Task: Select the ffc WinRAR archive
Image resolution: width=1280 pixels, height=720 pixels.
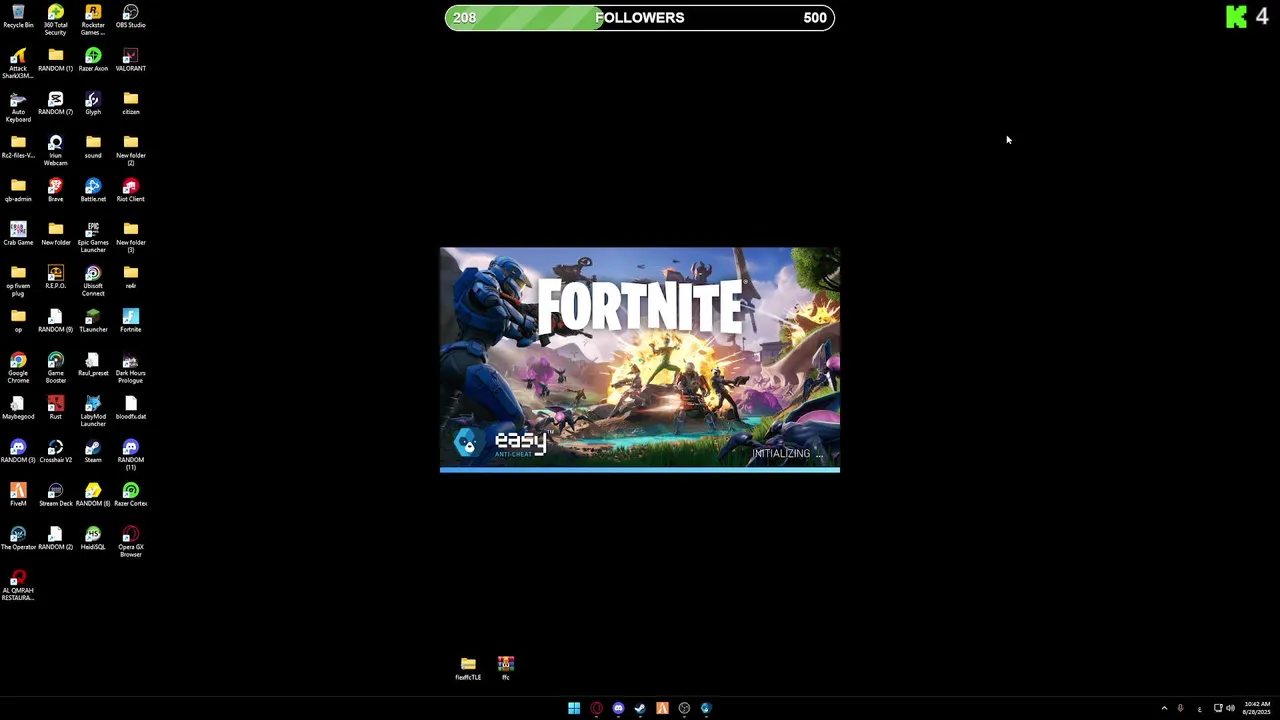Action: click(506, 669)
